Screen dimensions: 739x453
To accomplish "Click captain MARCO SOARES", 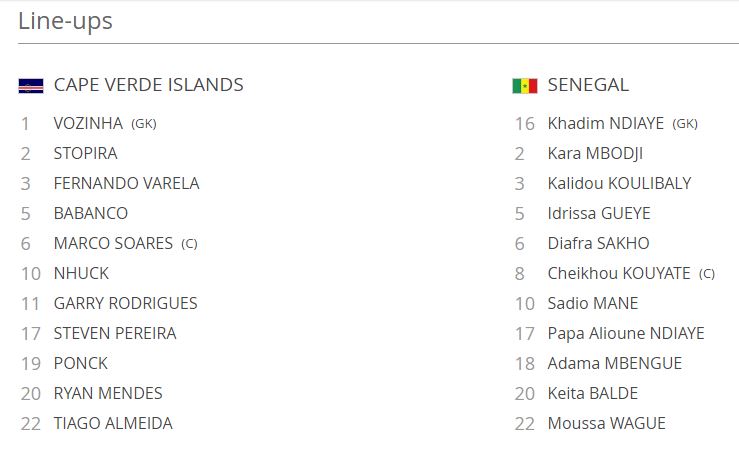I will tap(113, 243).
